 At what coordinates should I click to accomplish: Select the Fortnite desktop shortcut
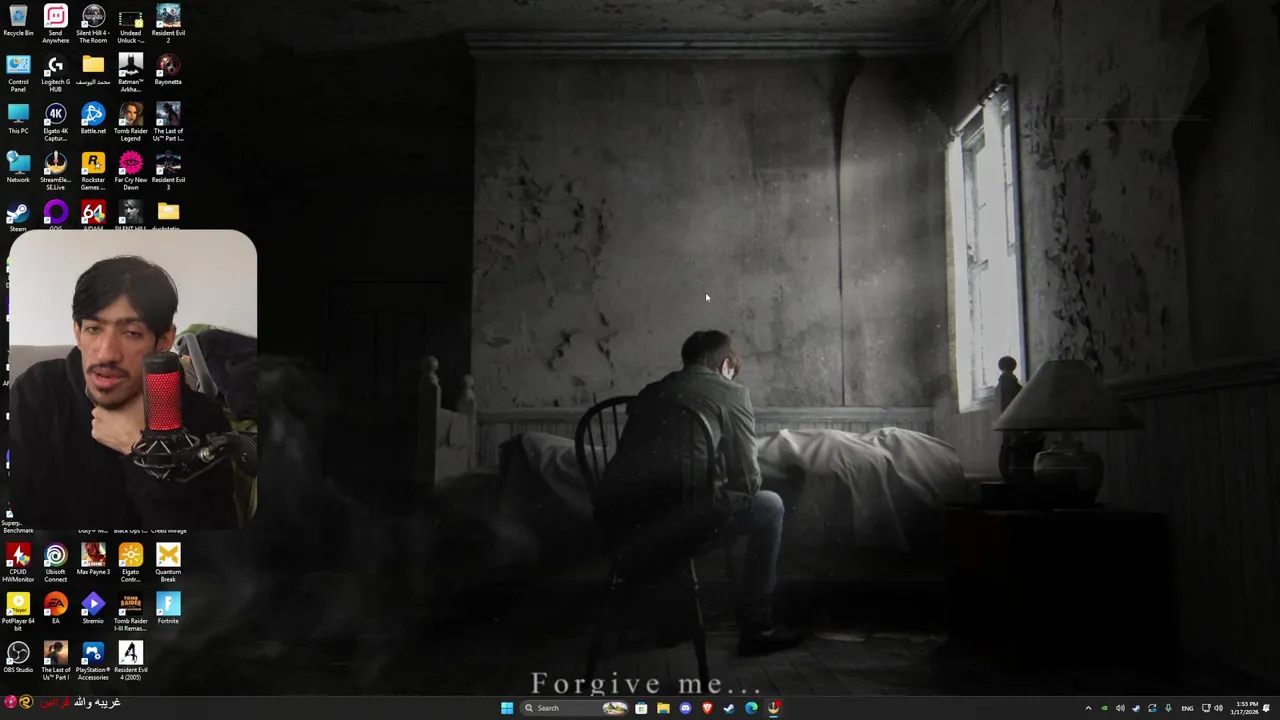coord(168,608)
